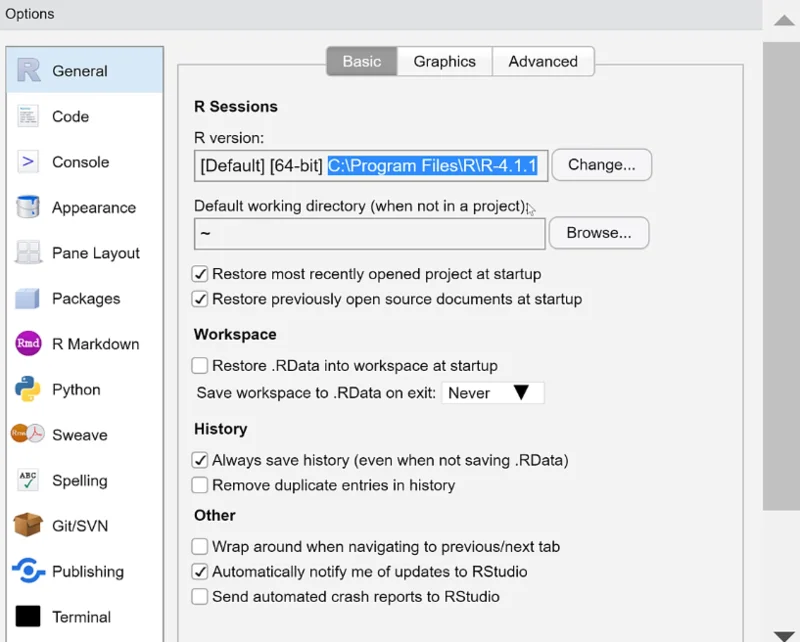This screenshot has width=800, height=642.
Task: Click the Pane Layout grid icon
Action: tap(28, 252)
